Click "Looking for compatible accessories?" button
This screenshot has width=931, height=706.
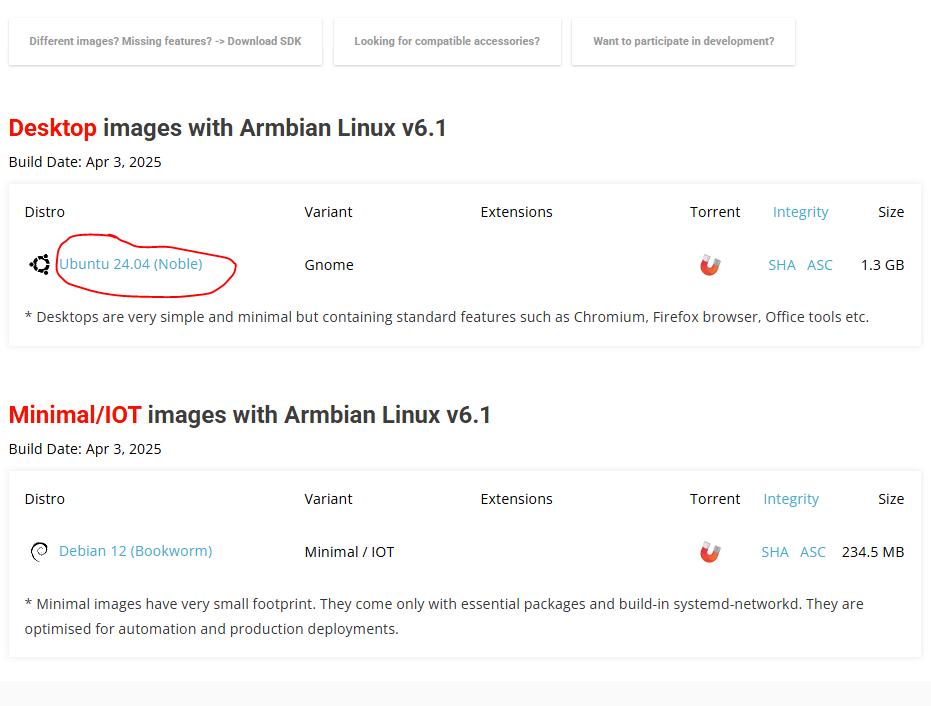pos(447,41)
